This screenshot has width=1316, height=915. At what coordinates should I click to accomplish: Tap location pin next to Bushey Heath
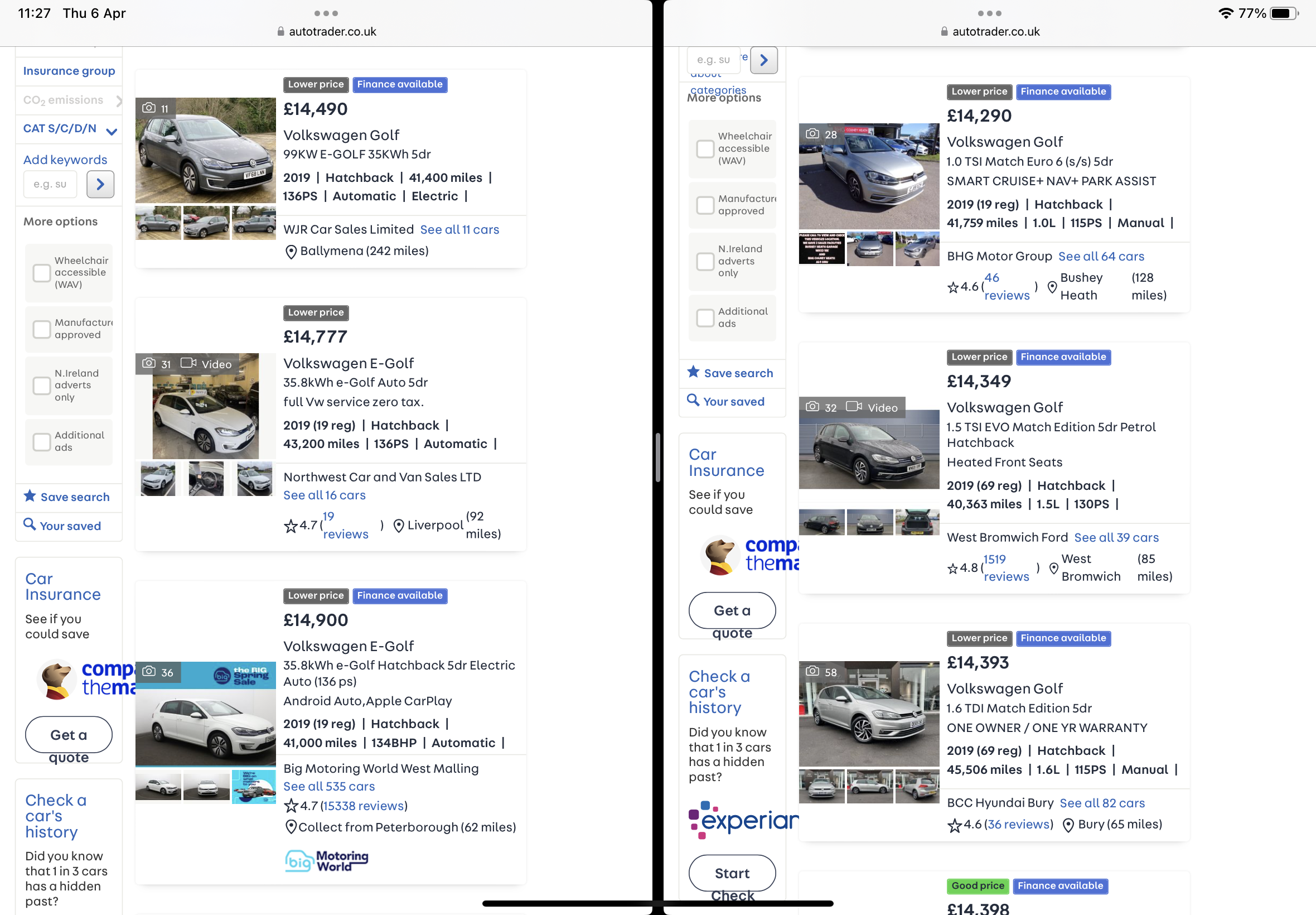pyautogui.click(x=1052, y=287)
